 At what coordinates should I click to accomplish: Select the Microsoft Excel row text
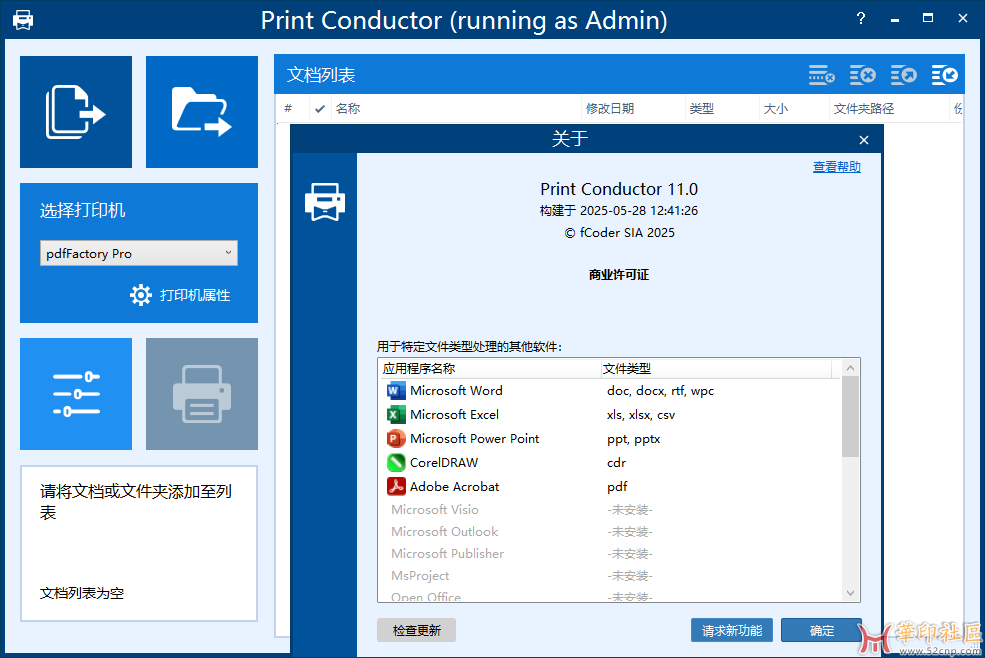tap(454, 415)
